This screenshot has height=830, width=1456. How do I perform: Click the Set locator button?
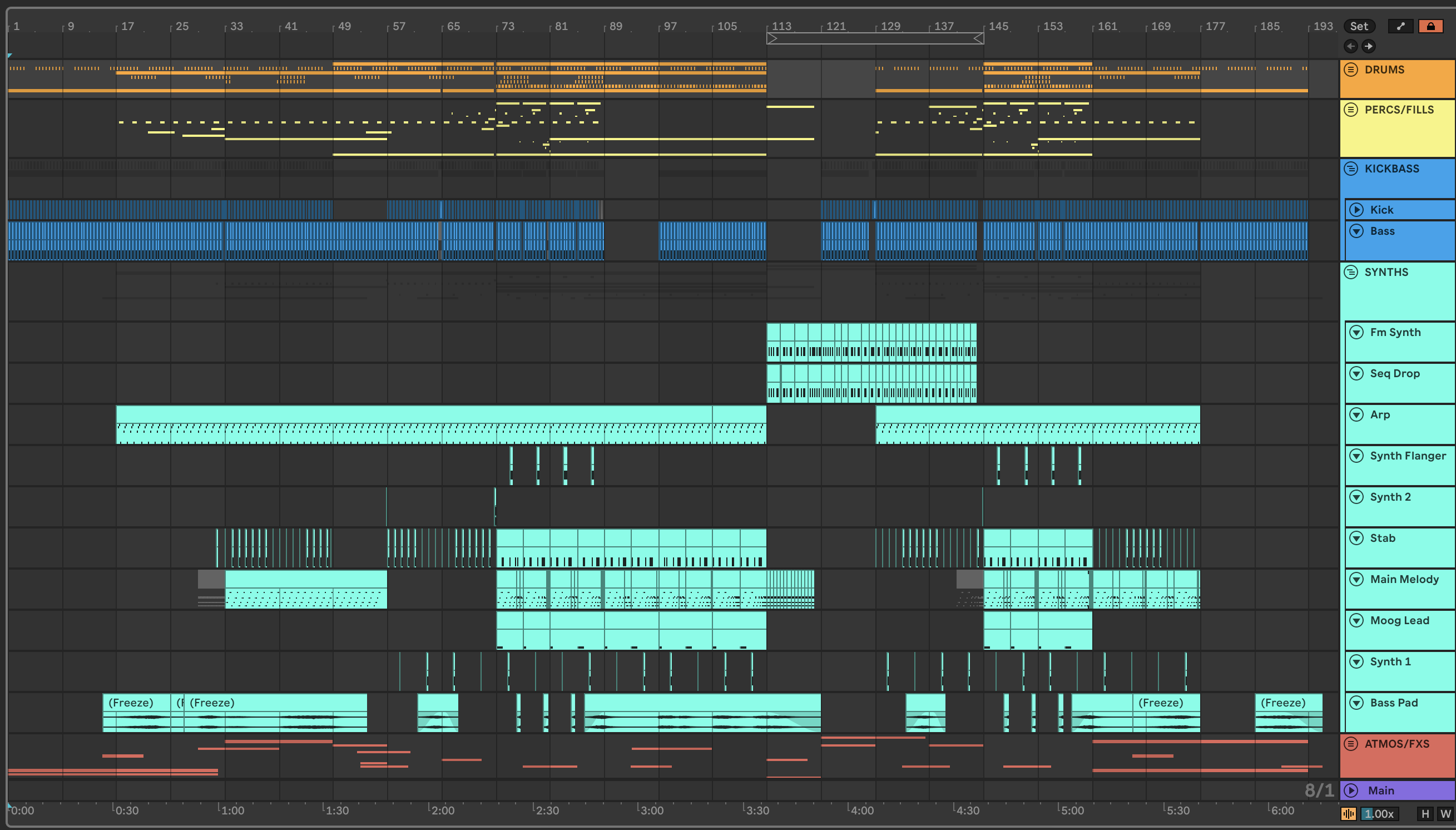click(1359, 26)
